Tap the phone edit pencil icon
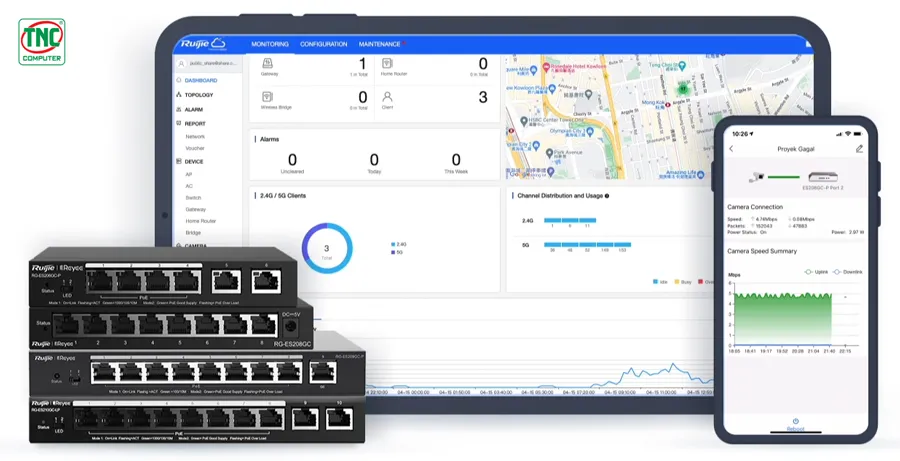This screenshot has height=461, width=900. click(x=859, y=149)
